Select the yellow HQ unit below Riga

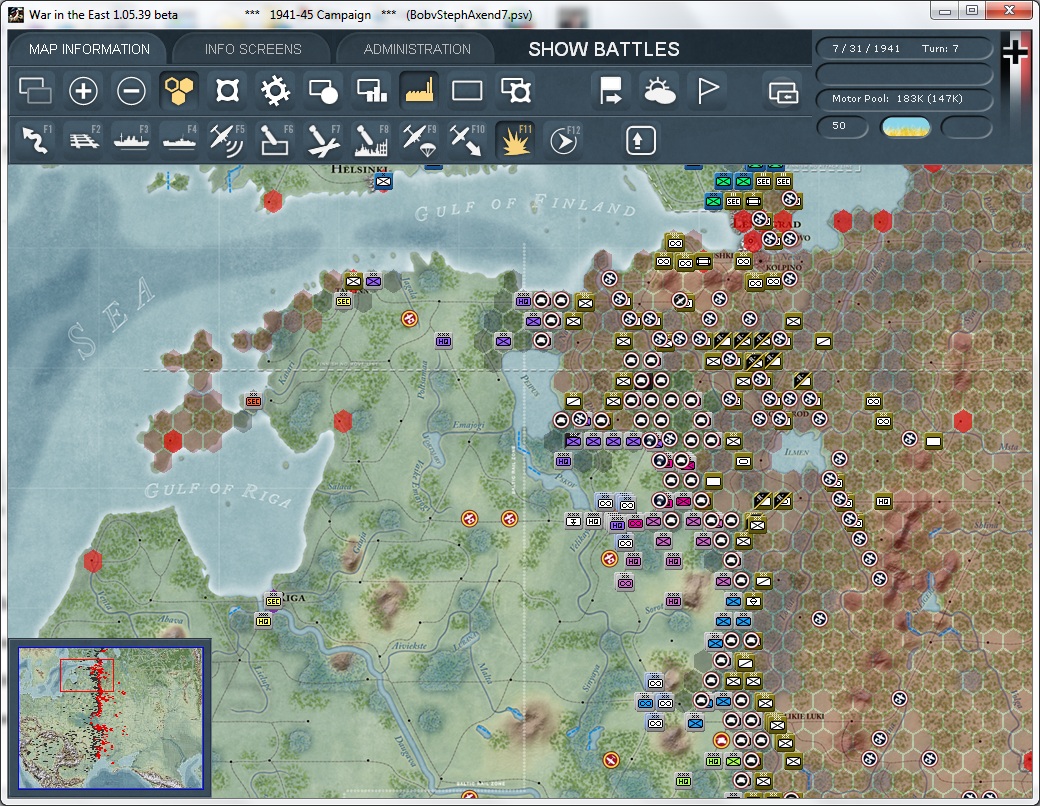[x=263, y=620]
